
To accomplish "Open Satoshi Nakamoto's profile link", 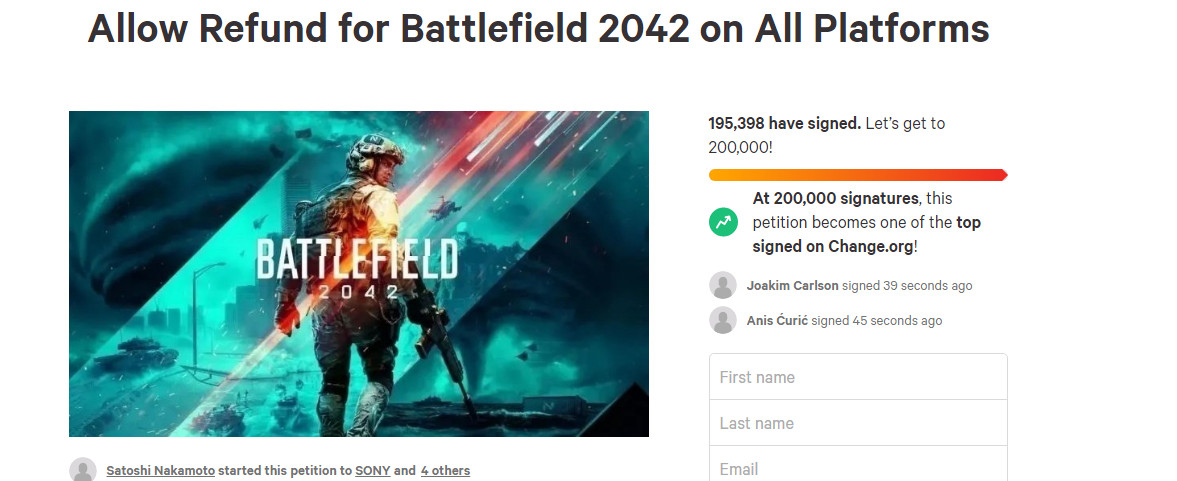I will [160, 470].
